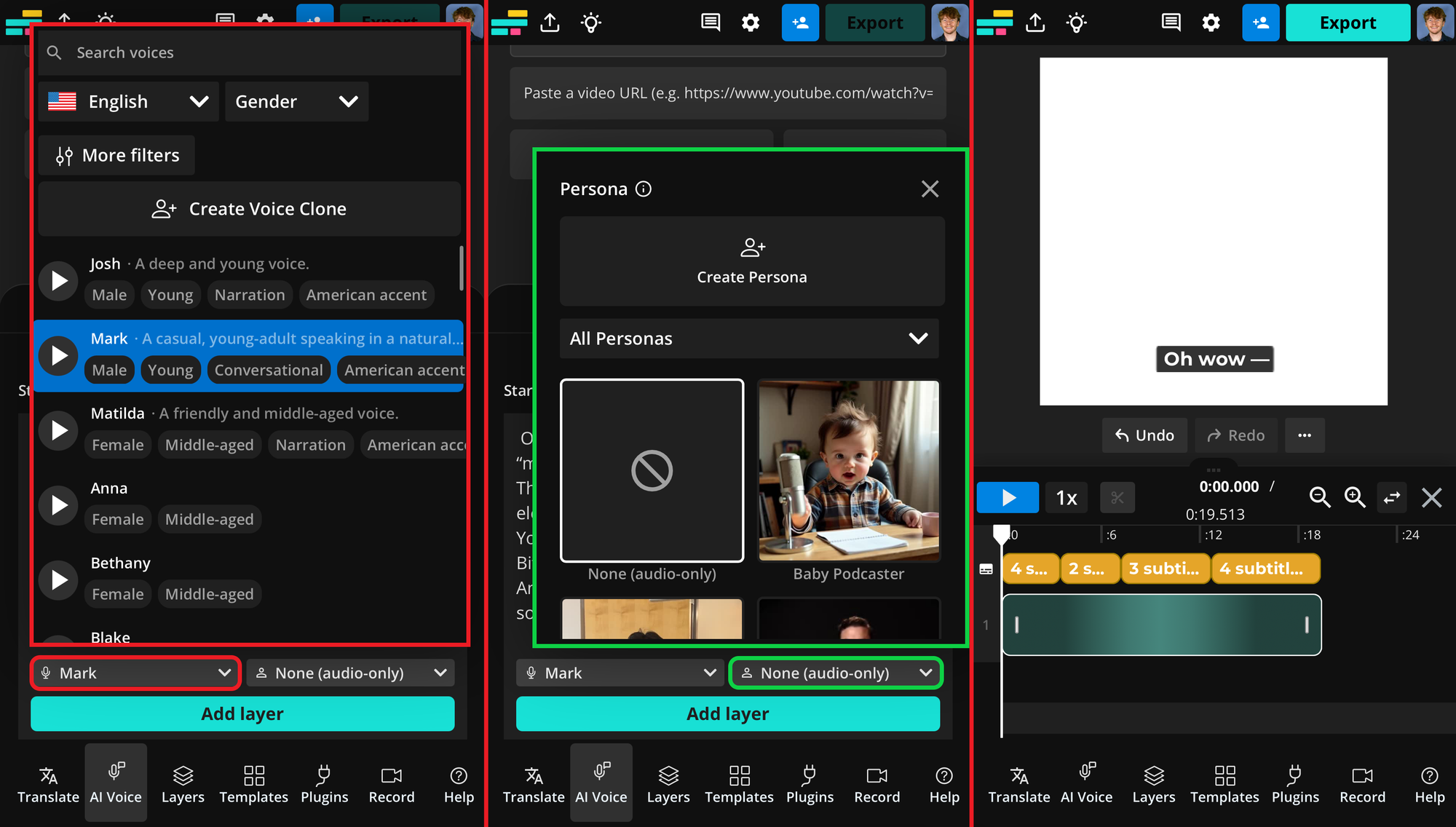Zoom in on the timeline

coord(1355,497)
